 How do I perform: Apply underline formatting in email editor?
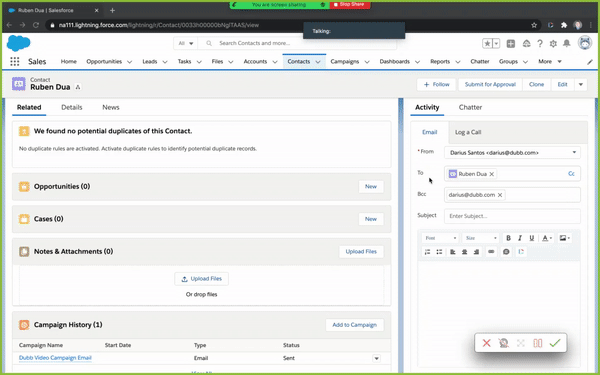point(532,238)
